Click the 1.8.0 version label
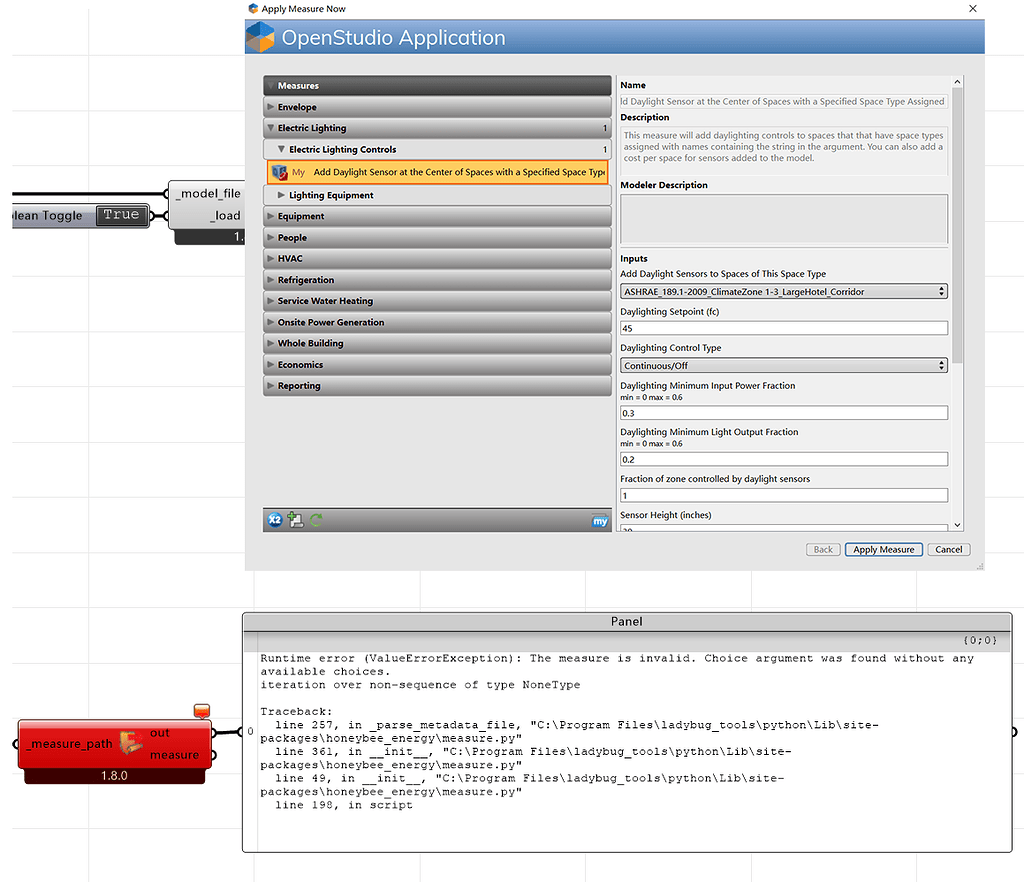This screenshot has height=882, width=1024. (114, 776)
